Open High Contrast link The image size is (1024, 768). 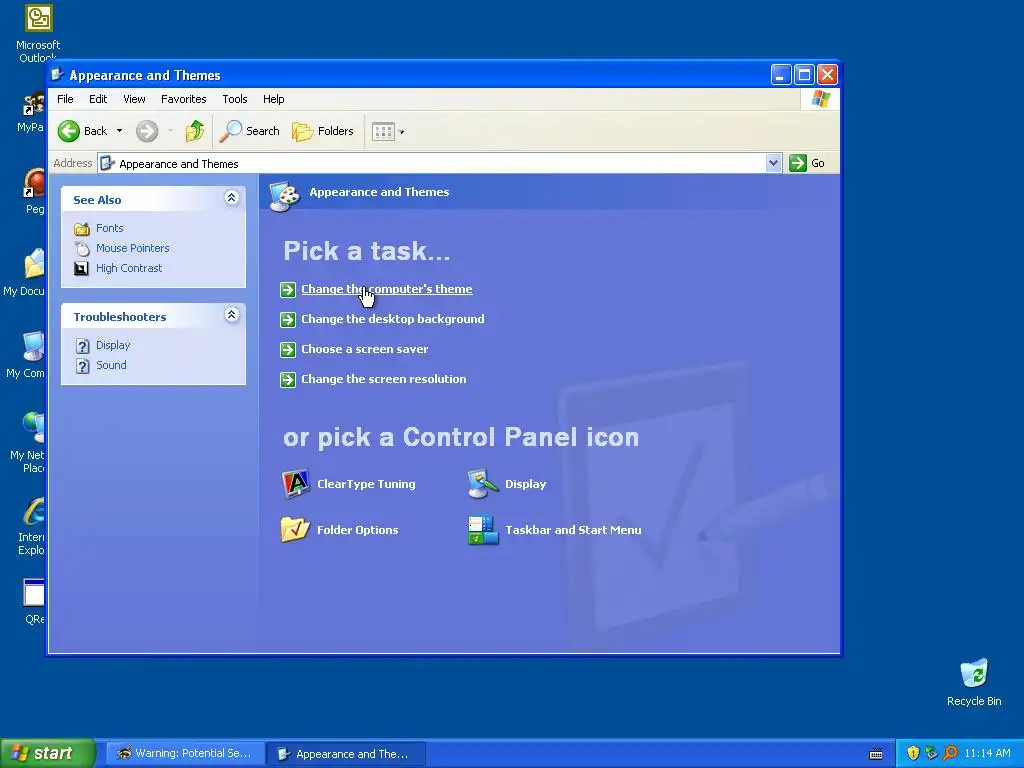pos(129,268)
